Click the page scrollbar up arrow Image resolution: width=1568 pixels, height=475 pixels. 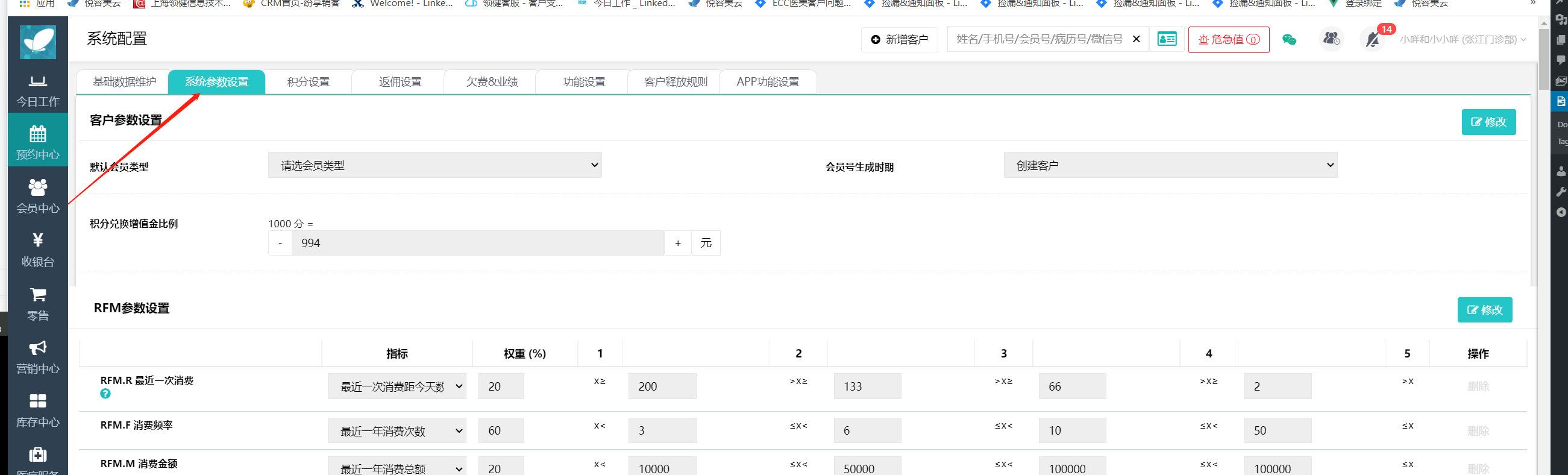1544,22
